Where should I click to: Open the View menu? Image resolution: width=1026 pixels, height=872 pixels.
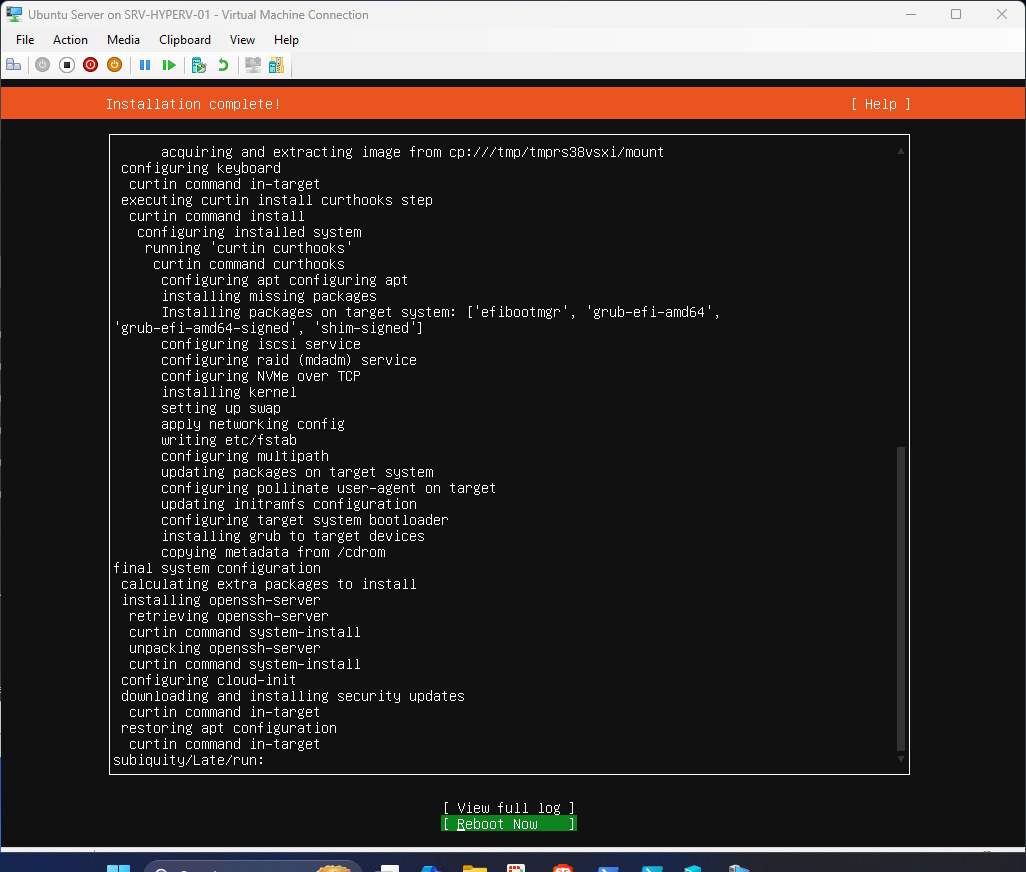pos(242,40)
